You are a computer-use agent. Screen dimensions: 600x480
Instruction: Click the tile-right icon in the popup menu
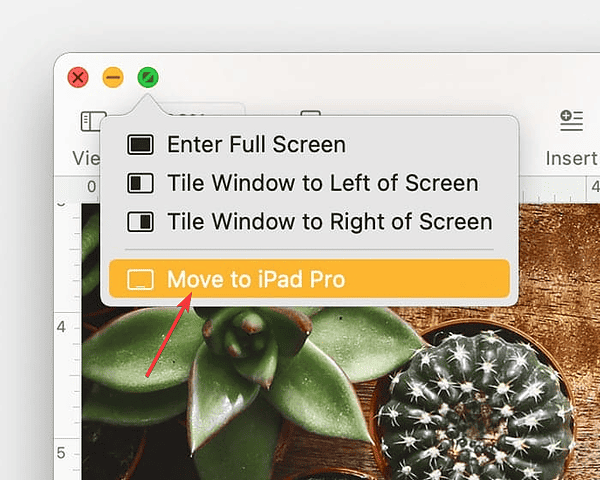(140, 222)
